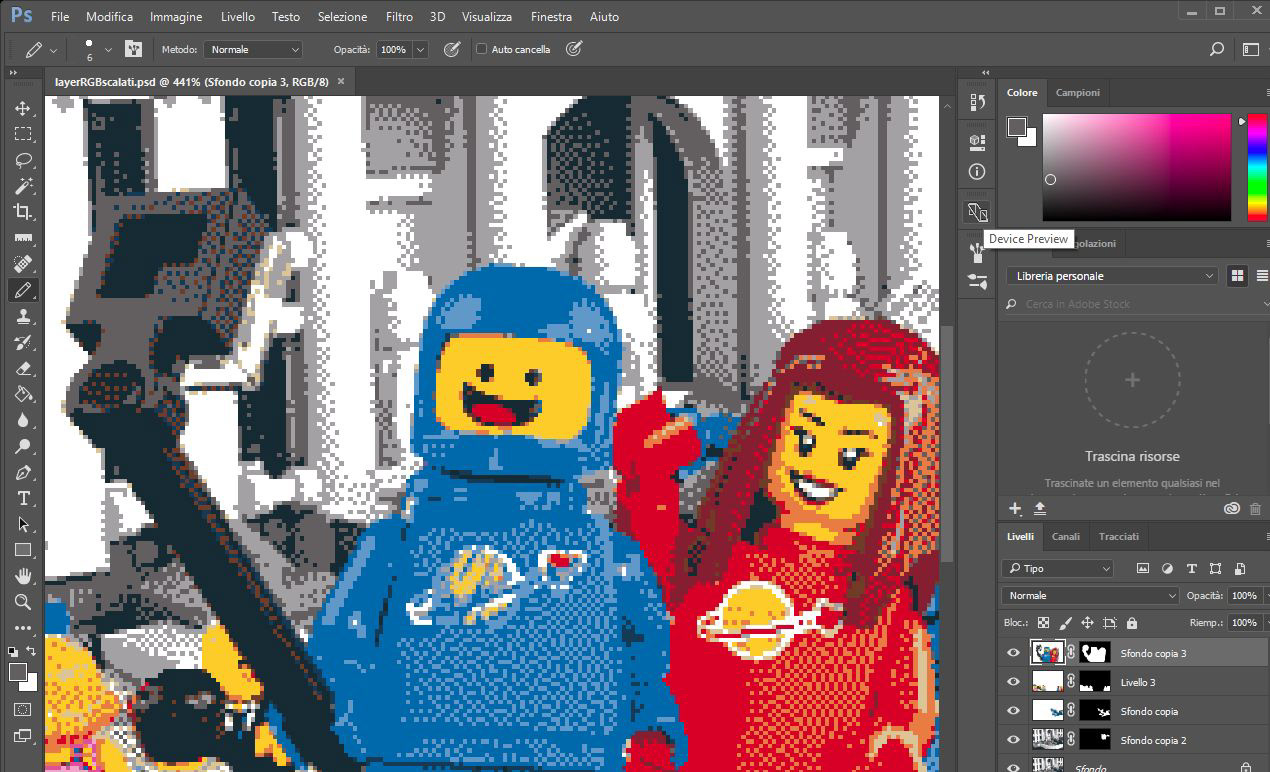The height and width of the screenshot is (772, 1270).
Task: Hide the Sfondo copia 2 layer
Action: [1014, 740]
